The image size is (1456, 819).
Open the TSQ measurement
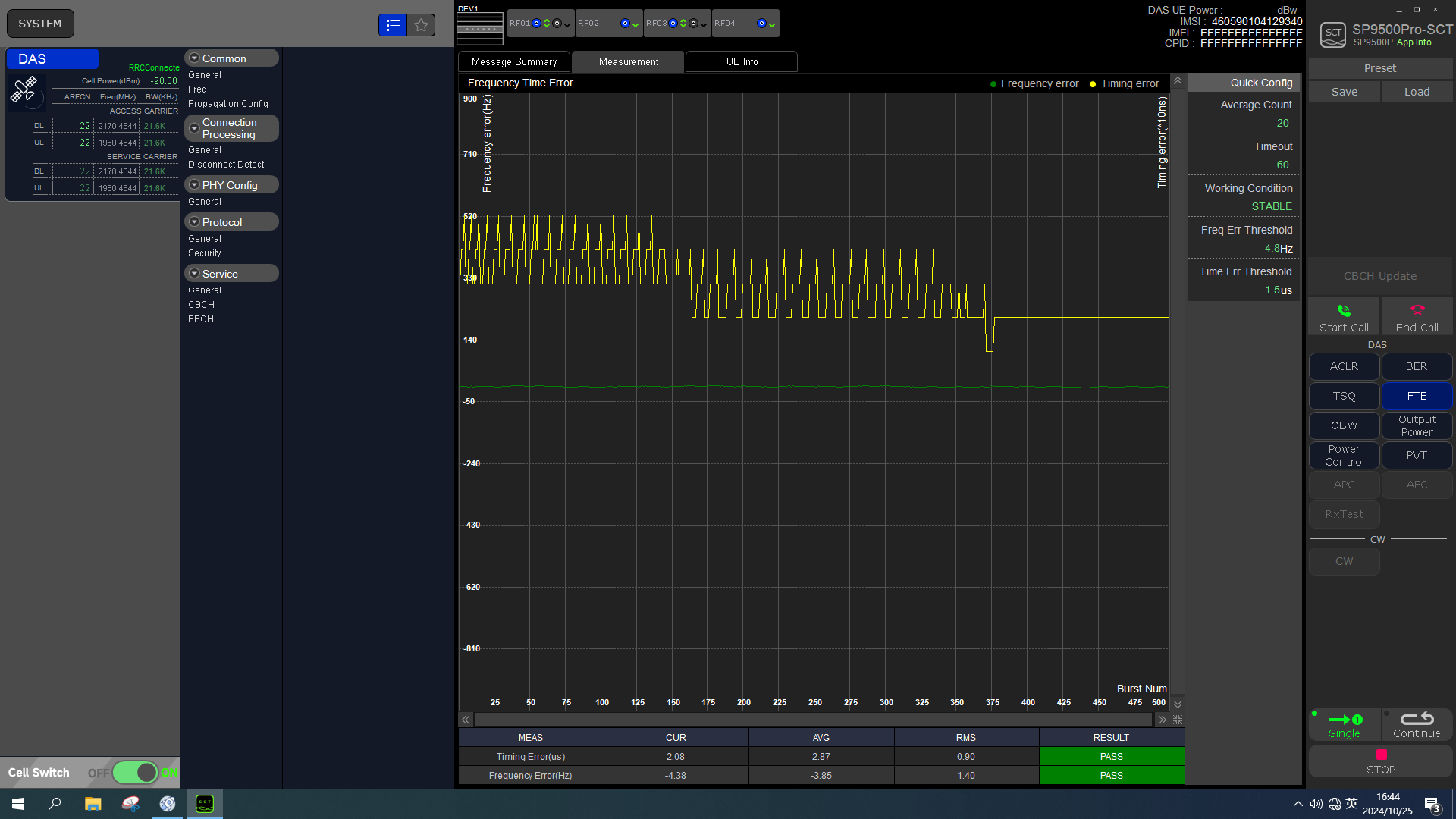tap(1344, 396)
